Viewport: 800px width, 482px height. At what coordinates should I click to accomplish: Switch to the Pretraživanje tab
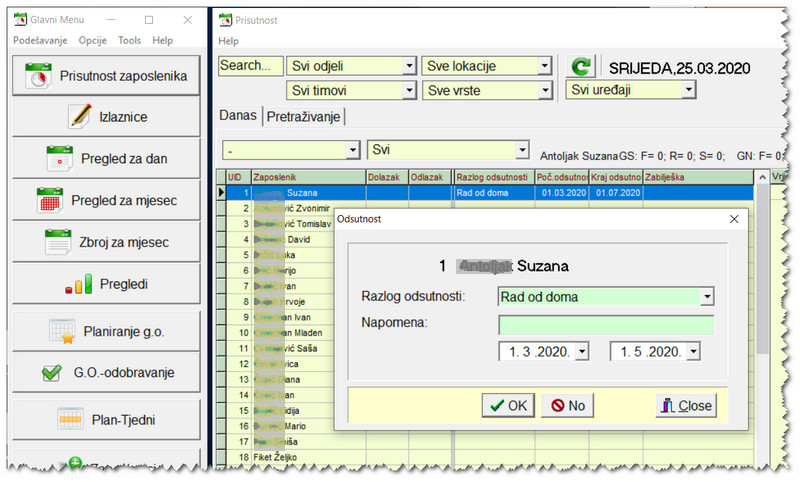pyautogui.click(x=303, y=117)
